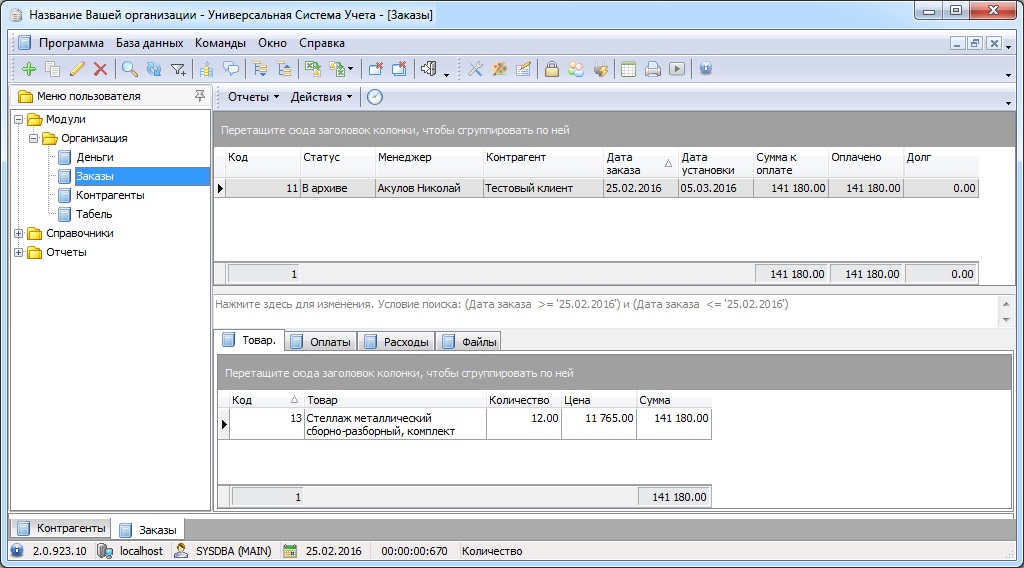Click the funnel Filter icon
Image resolution: width=1024 pixels, height=568 pixels.
pos(178,69)
